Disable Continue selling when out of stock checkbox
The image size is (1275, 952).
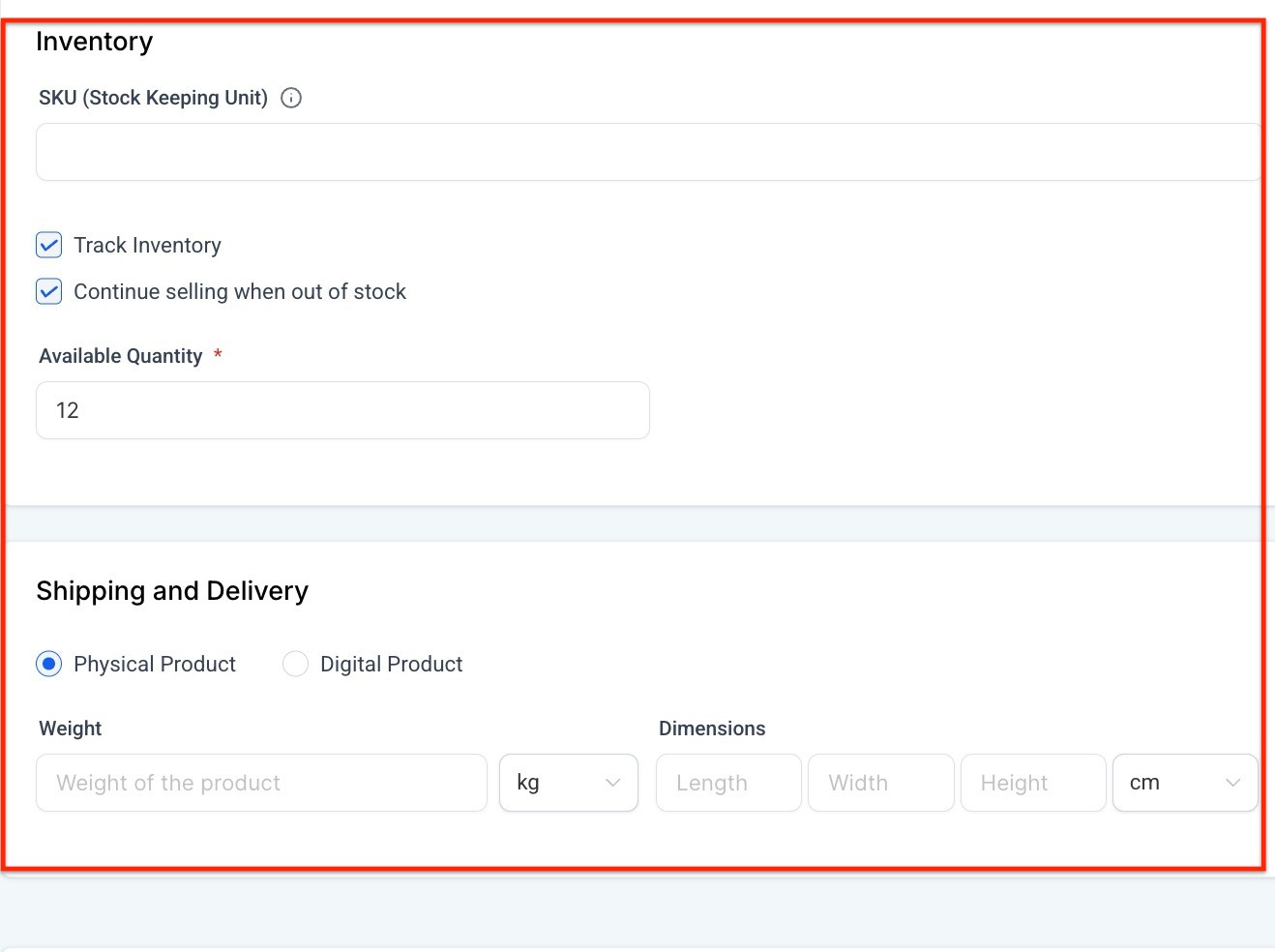tap(49, 291)
